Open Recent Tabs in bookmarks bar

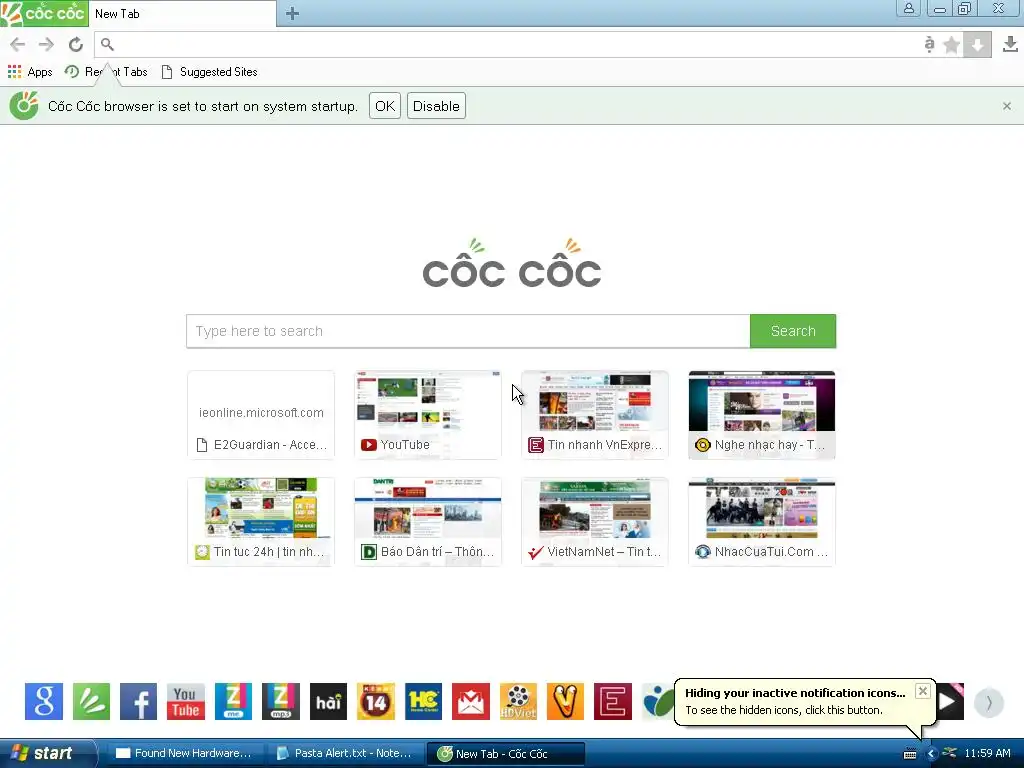pyautogui.click(x=106, y=72)
